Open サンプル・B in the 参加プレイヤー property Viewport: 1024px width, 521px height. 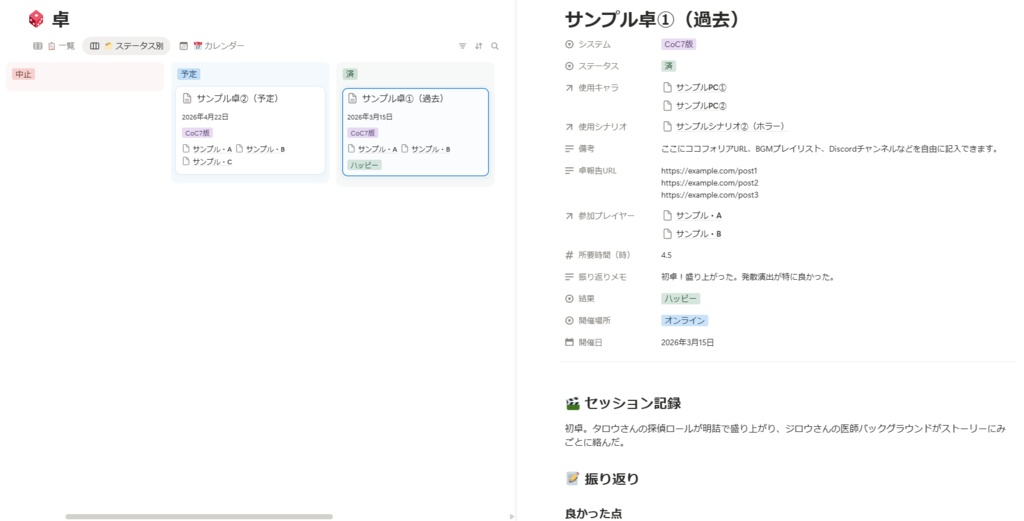[x=692, y=234]
